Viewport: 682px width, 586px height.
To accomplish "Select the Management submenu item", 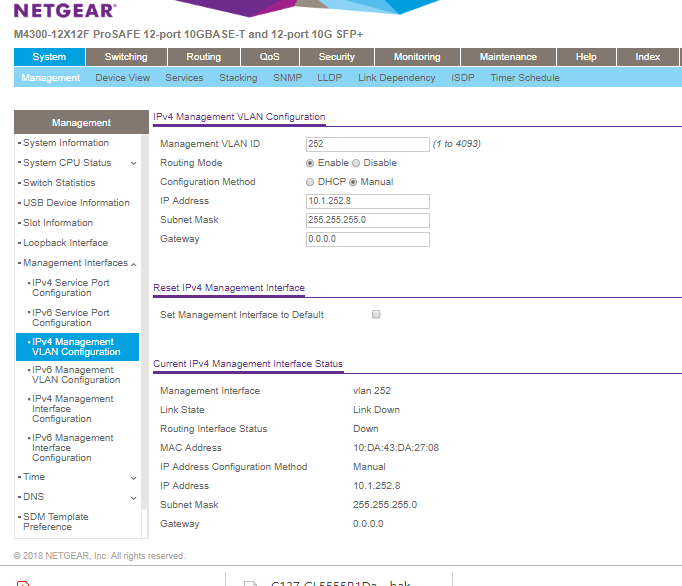I will [x=50, y=78].
